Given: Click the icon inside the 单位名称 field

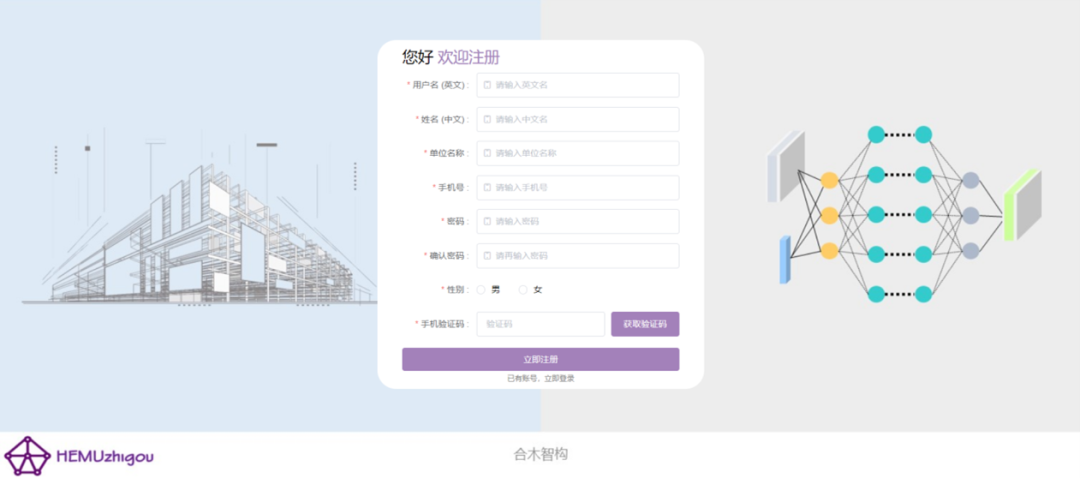Looking at the screenshot, I should click(488, 153).
